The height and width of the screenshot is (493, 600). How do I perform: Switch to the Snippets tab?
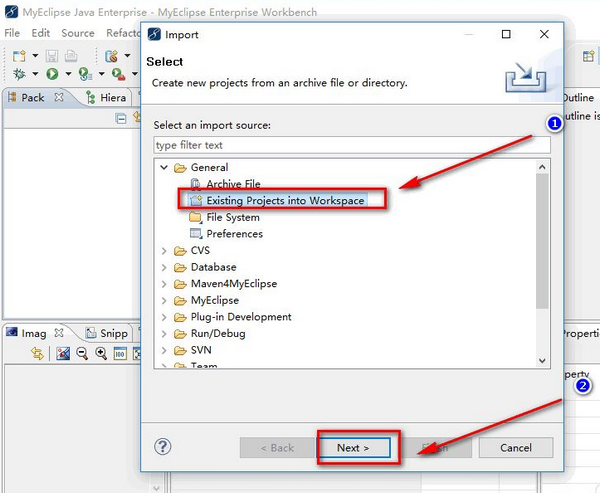(x=105, y=333)
